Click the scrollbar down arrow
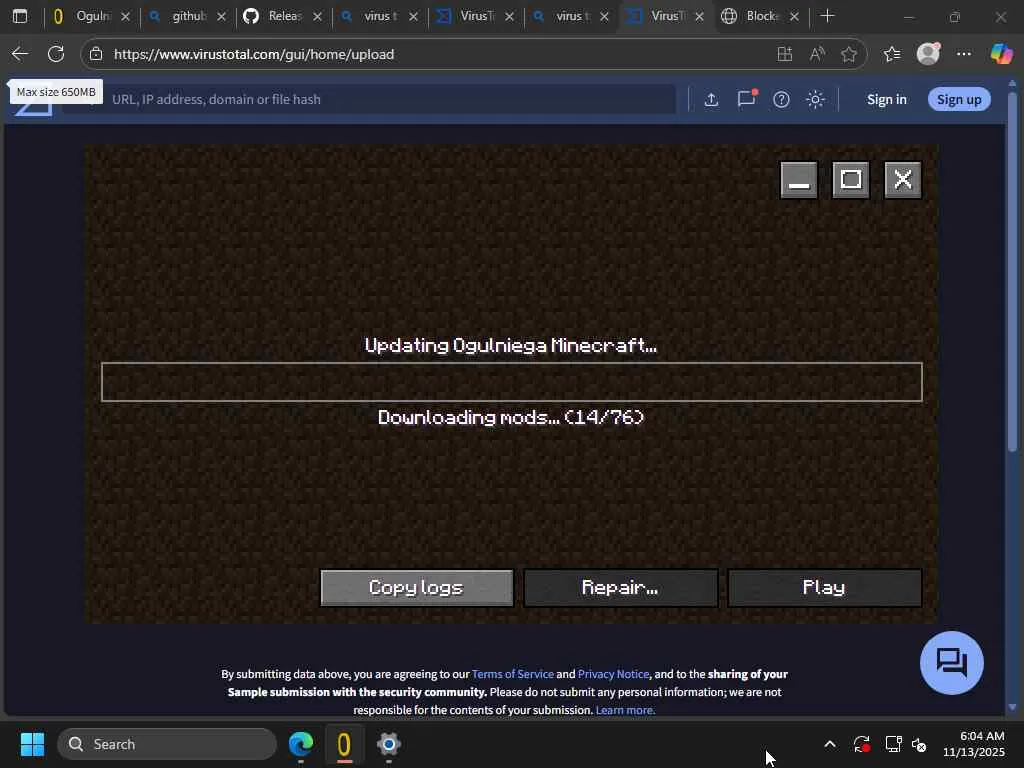1024x768 pixels. tap(1012, 707)
